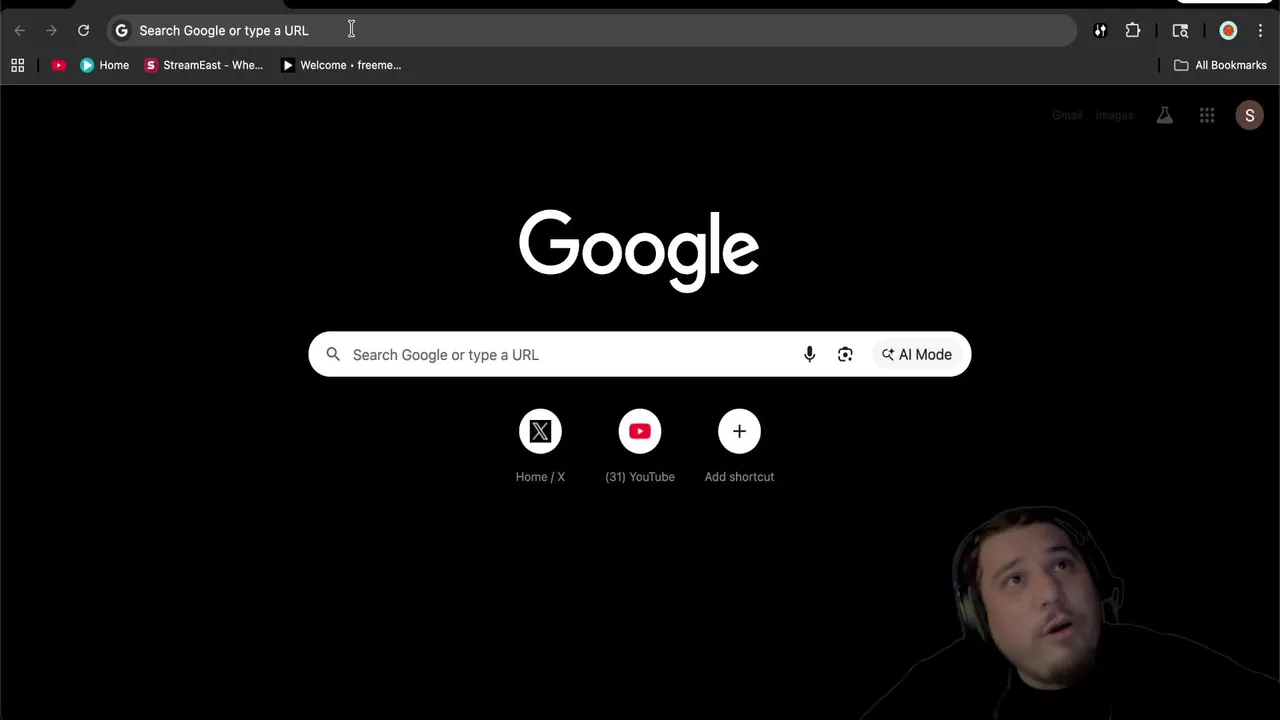Image resolution: width=1280 pixels, height=720 pixels.
Task: Open the Google account S avatar
Action: click(x=1249, y=115)
